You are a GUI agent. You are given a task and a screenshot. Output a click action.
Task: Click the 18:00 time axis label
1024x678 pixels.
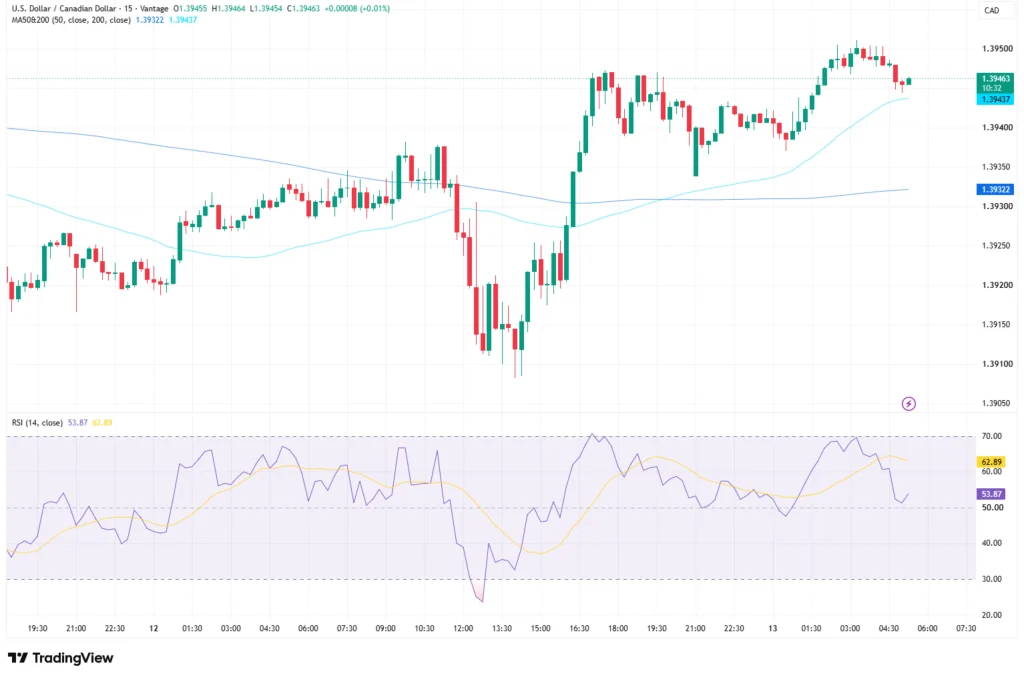618,628
